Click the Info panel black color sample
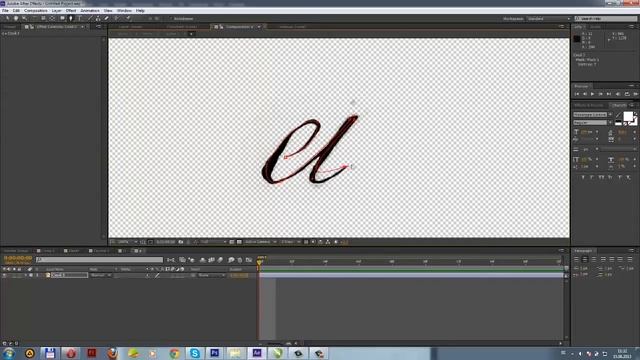640x360 pixels. [577, 39]
